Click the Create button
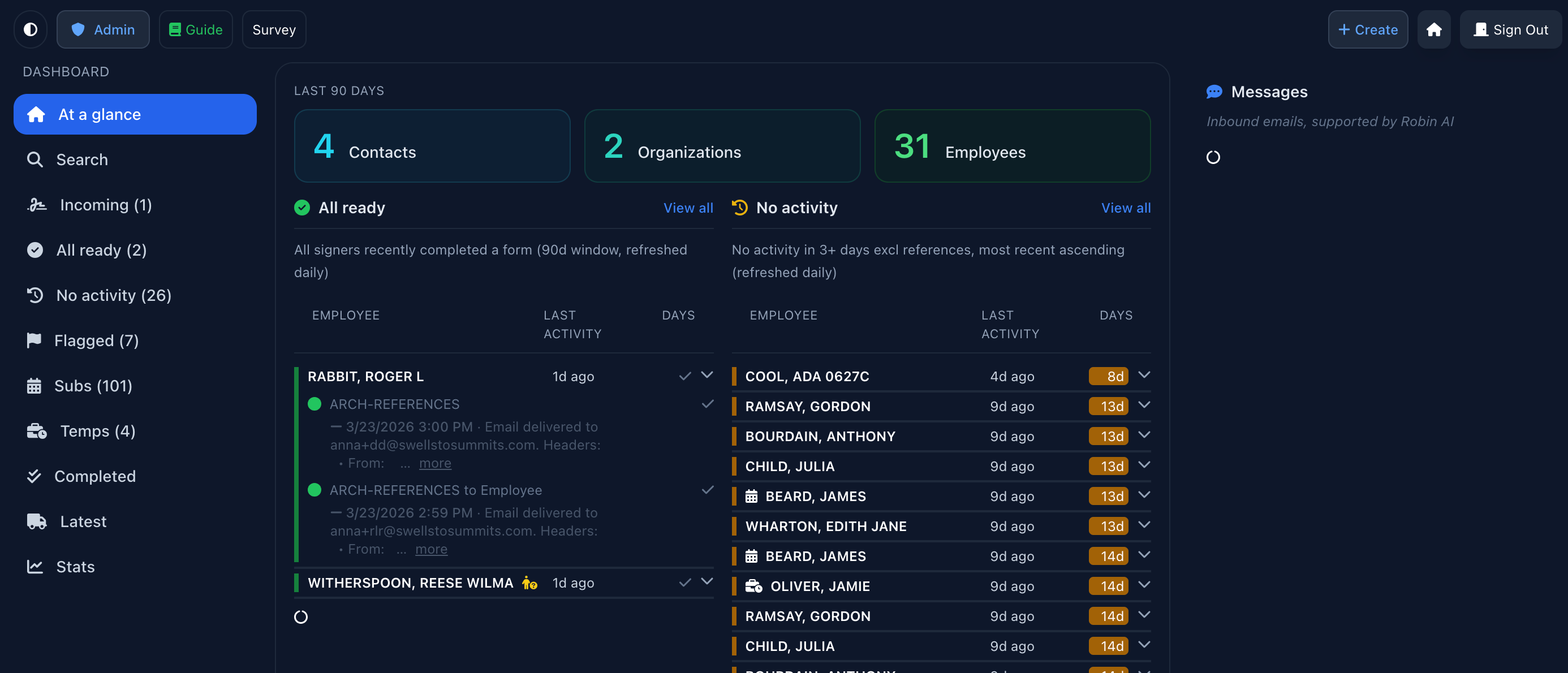The width and height of the screenshot is (1568, 673). [1367, 29]
